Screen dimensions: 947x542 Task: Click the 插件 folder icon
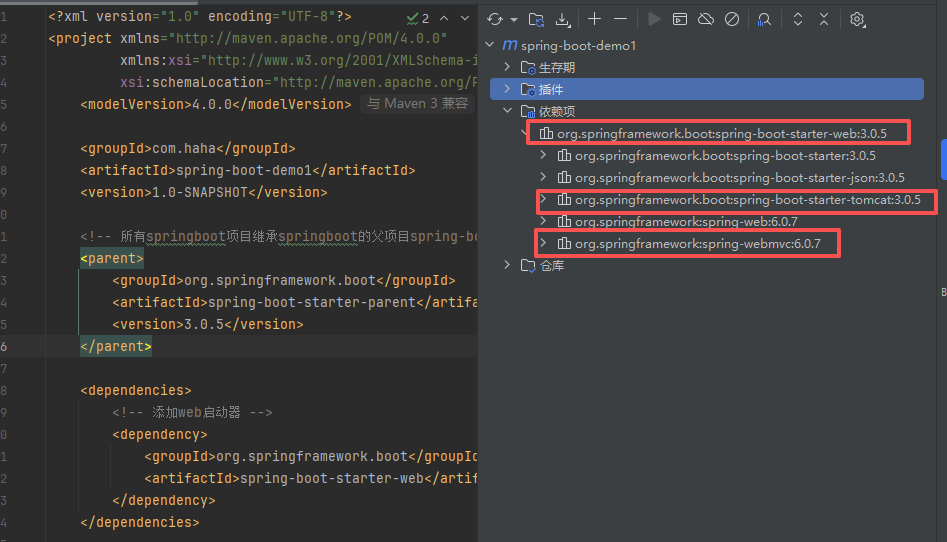click(528, 89)
